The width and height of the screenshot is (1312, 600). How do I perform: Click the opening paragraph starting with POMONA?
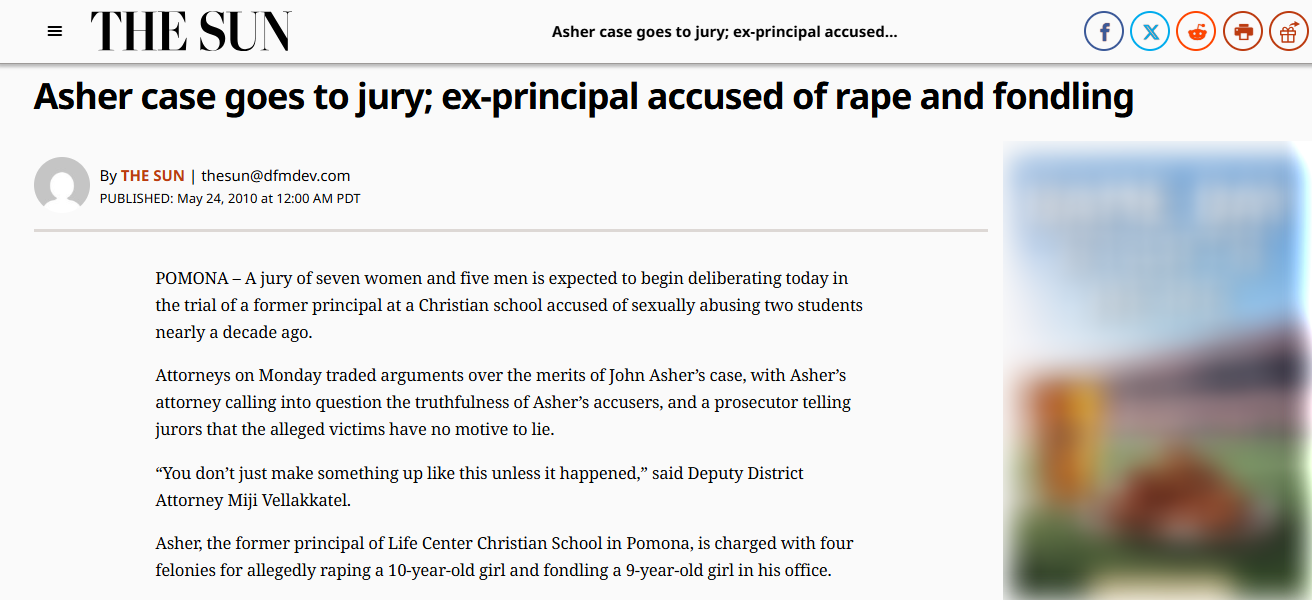pos(508,305)
